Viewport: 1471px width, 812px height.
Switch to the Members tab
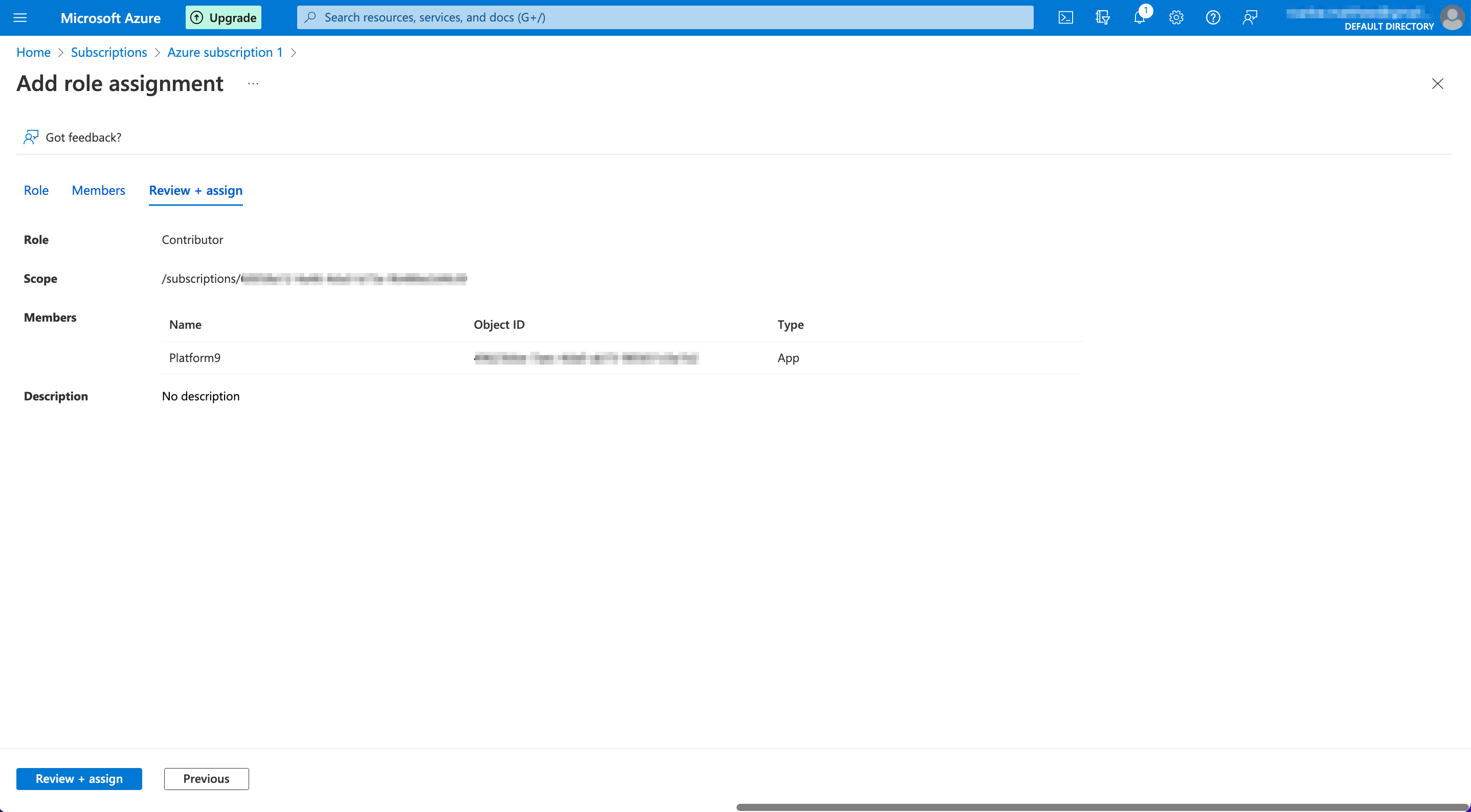coord(98,190)
